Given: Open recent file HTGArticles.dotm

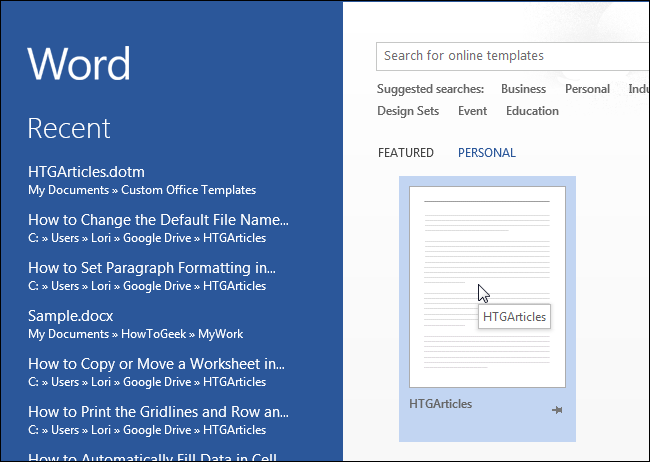Looking at the screenshot, I should coord(86,172).
